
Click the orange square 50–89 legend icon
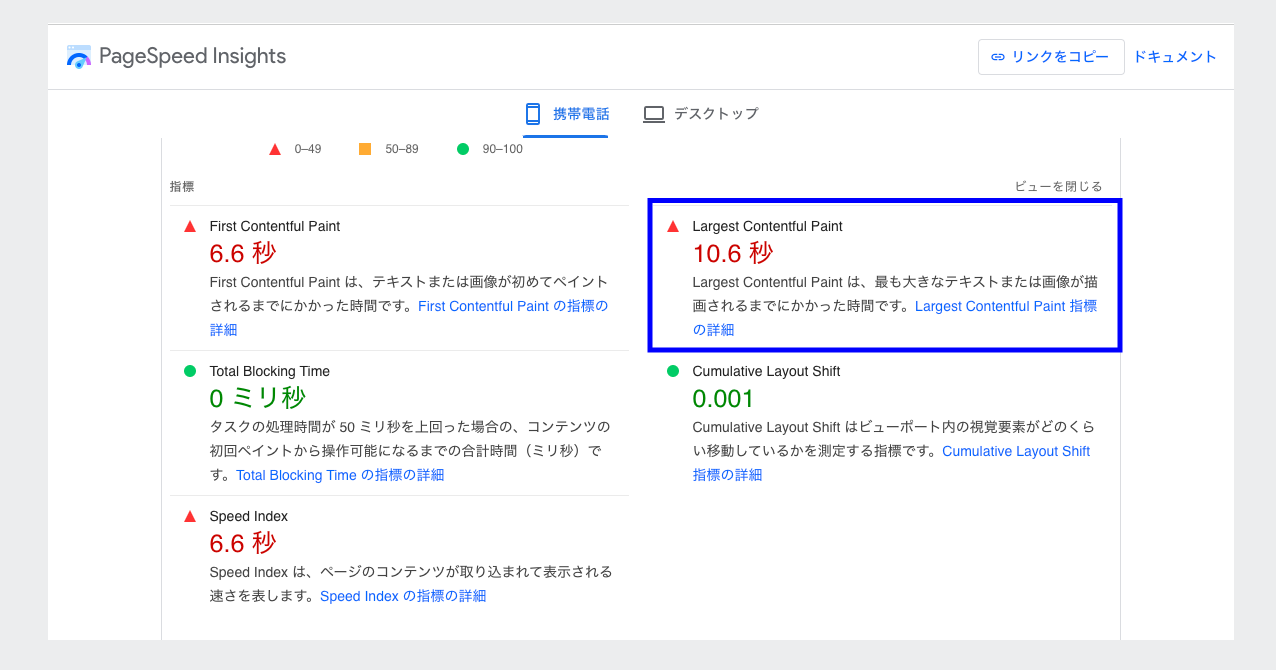(365, 149)
